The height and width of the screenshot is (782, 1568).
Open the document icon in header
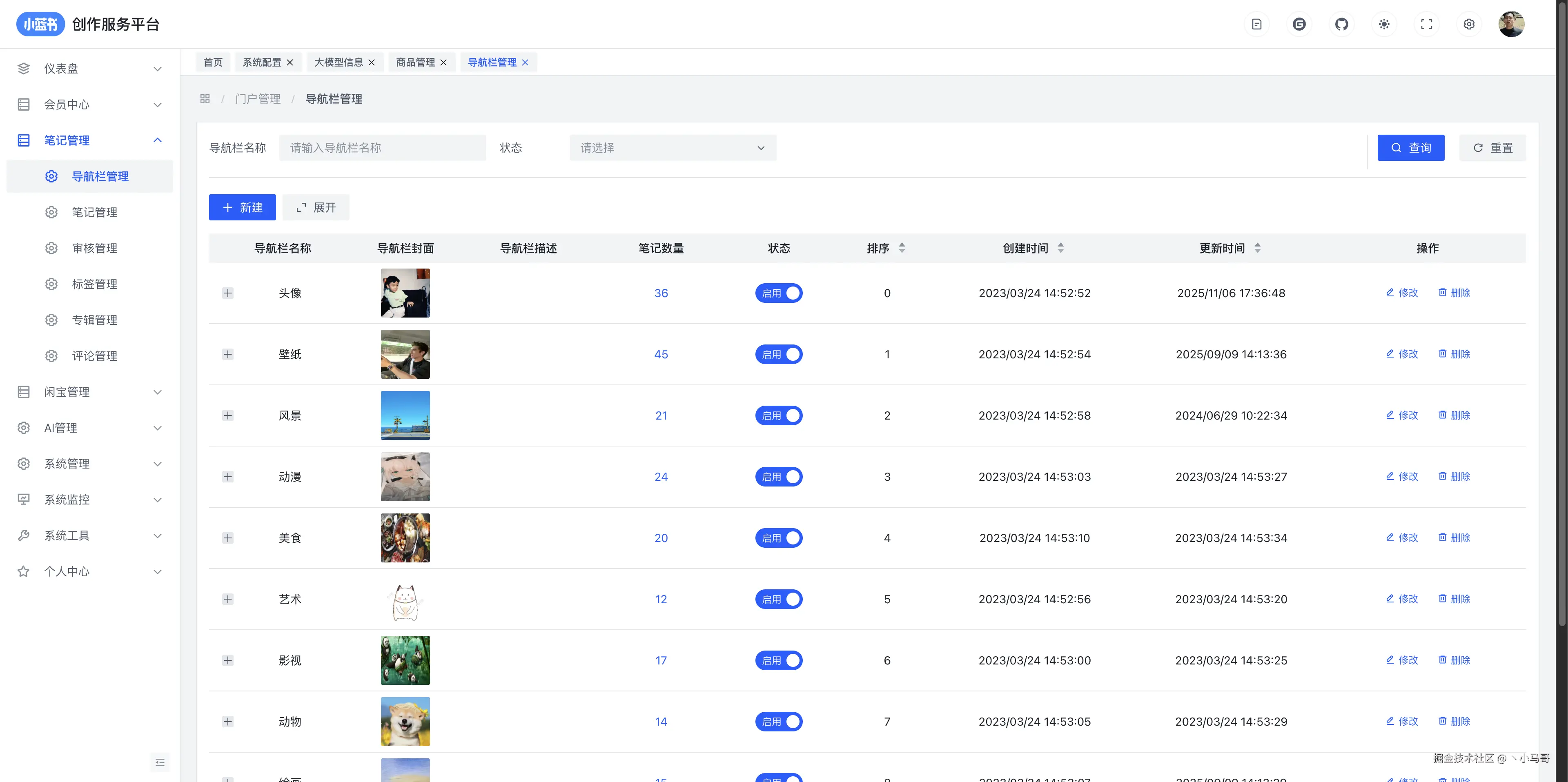click(1256, 24)
